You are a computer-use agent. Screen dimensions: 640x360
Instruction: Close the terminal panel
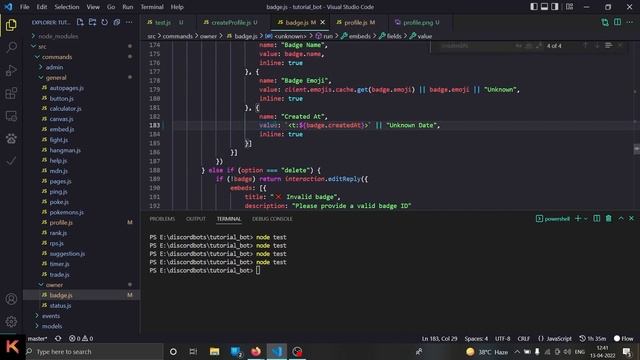631,219
